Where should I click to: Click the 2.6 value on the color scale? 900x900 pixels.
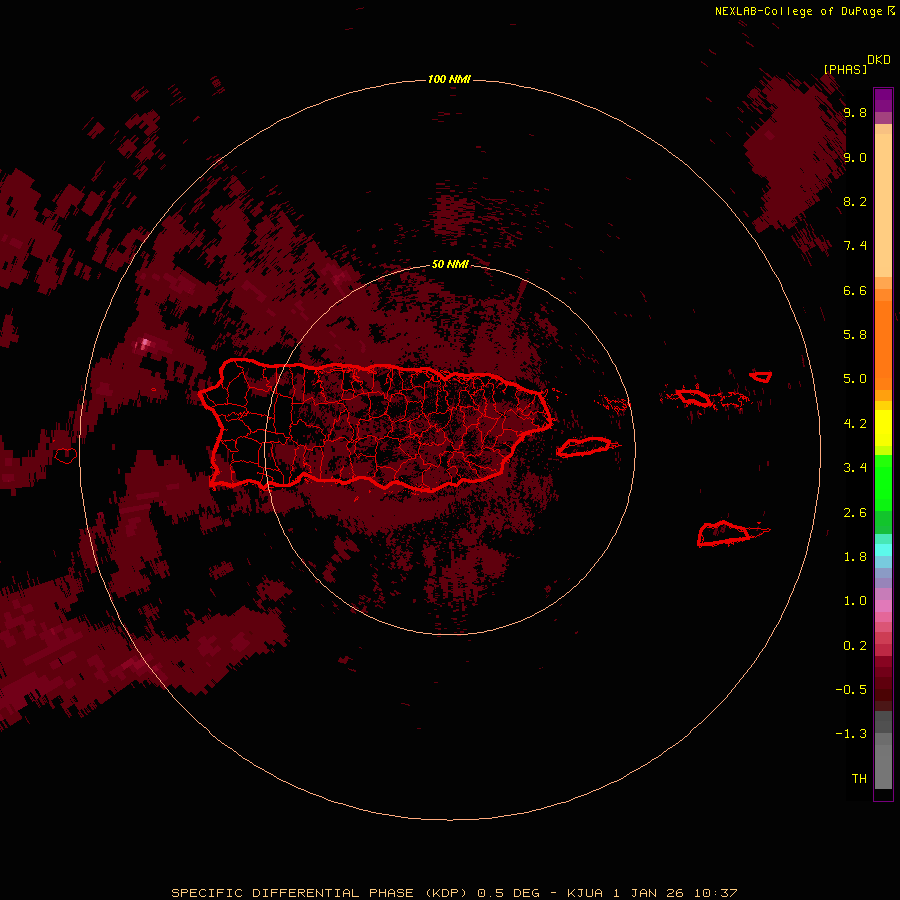(x=855, y=513)
